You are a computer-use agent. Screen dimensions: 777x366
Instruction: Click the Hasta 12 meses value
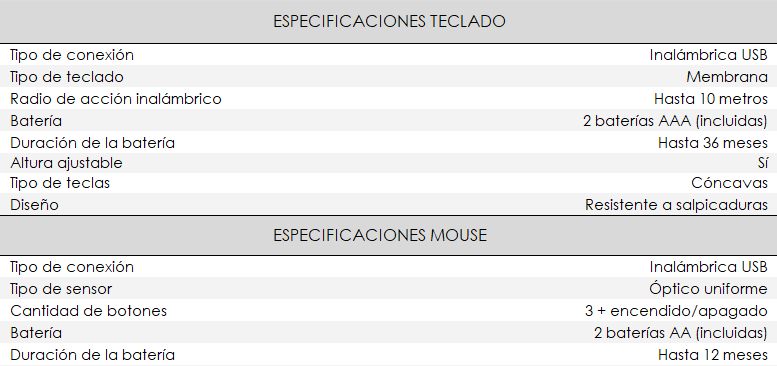point(713,355)
